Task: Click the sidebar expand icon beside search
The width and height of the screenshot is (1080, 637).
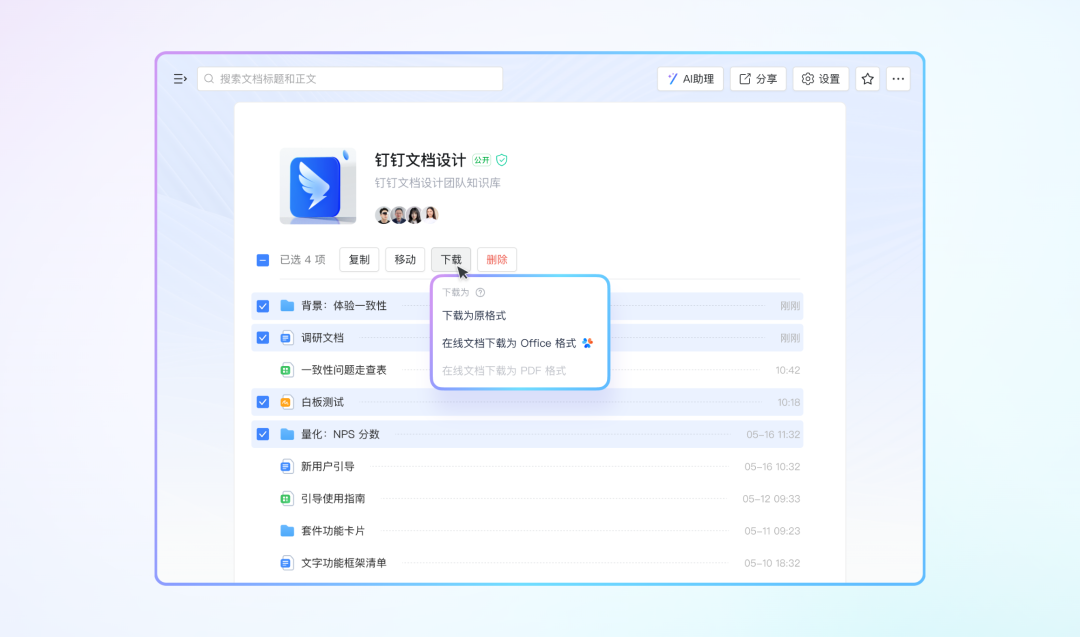Action: pyautogui.click(x=180, y=79)
